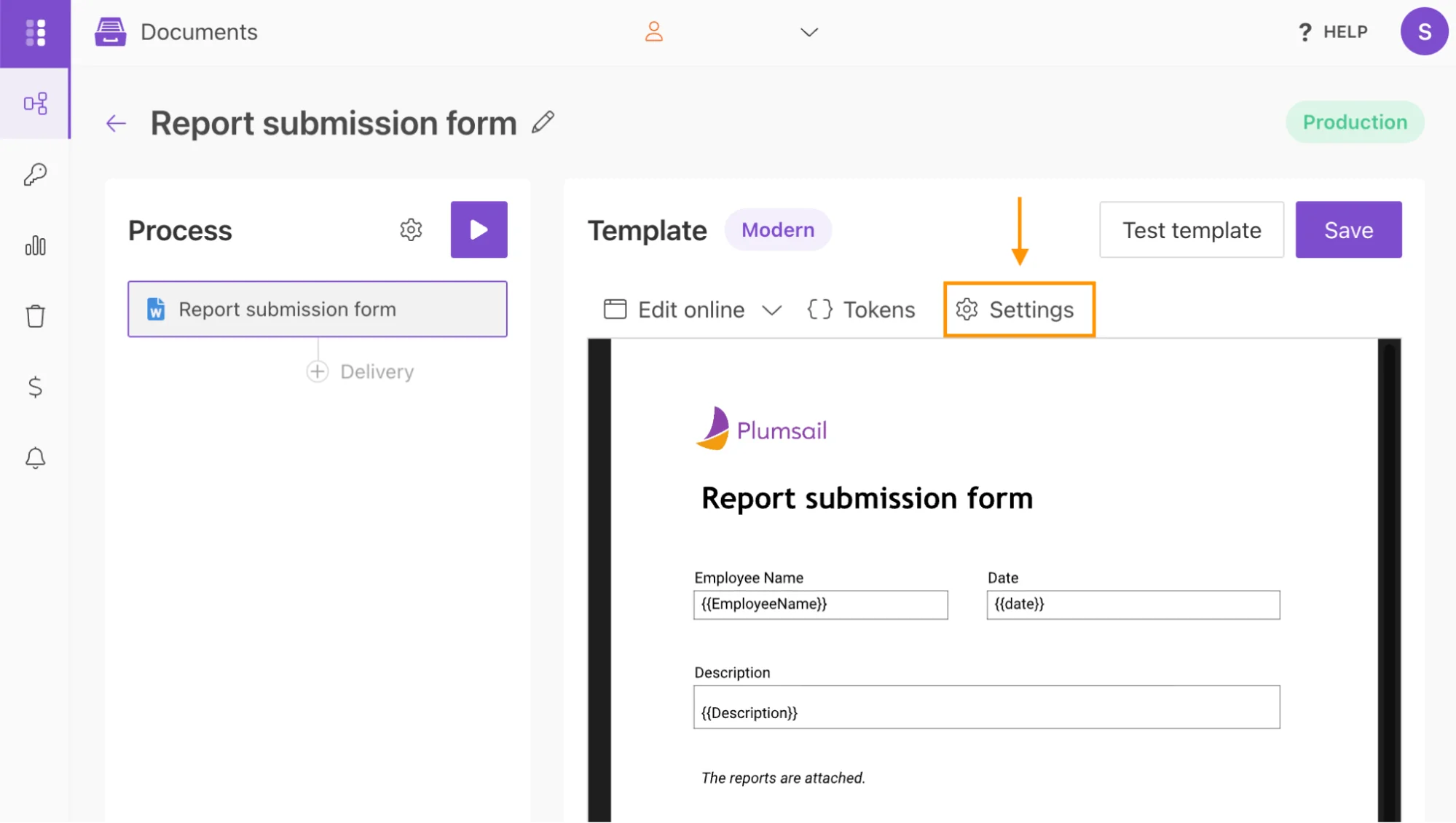This screenshot has width=1456, height=823.
Task: Click the 'Description' label in preview
Action: click(x=732, y=672)
